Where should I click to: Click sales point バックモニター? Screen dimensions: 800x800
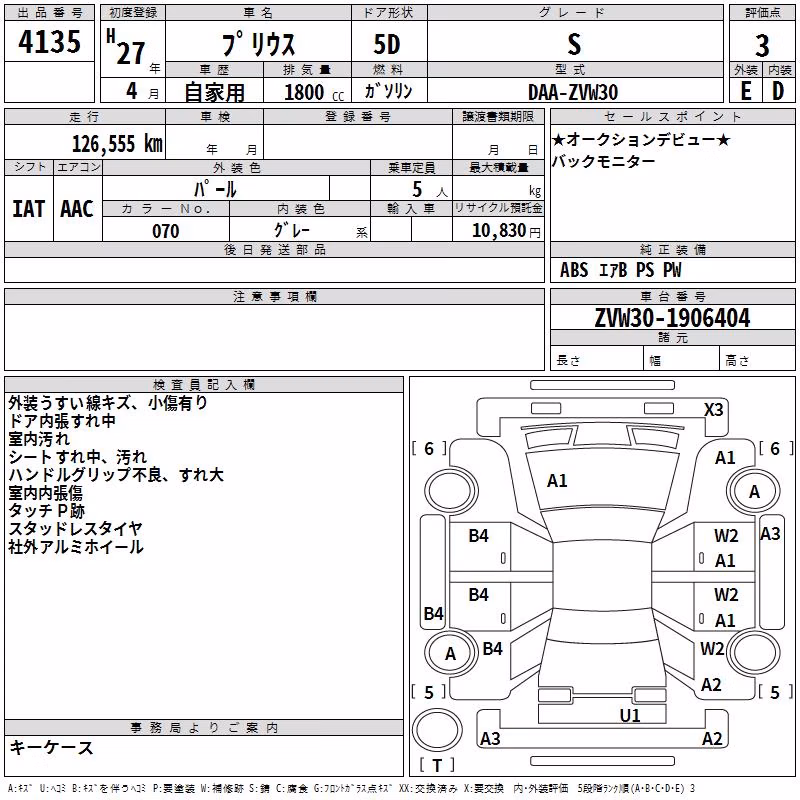(x=603, y=161)
